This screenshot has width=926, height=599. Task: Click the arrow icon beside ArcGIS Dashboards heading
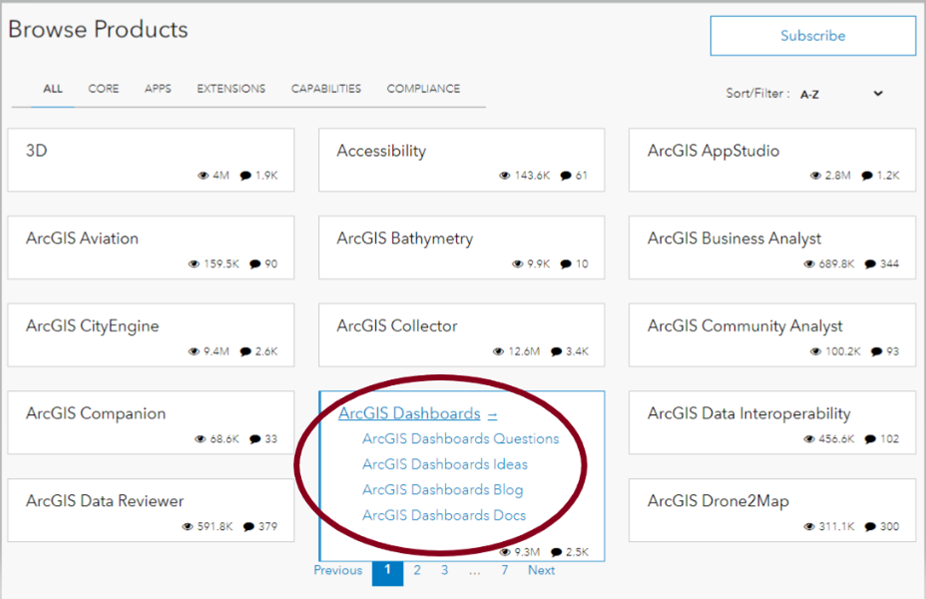492,415
